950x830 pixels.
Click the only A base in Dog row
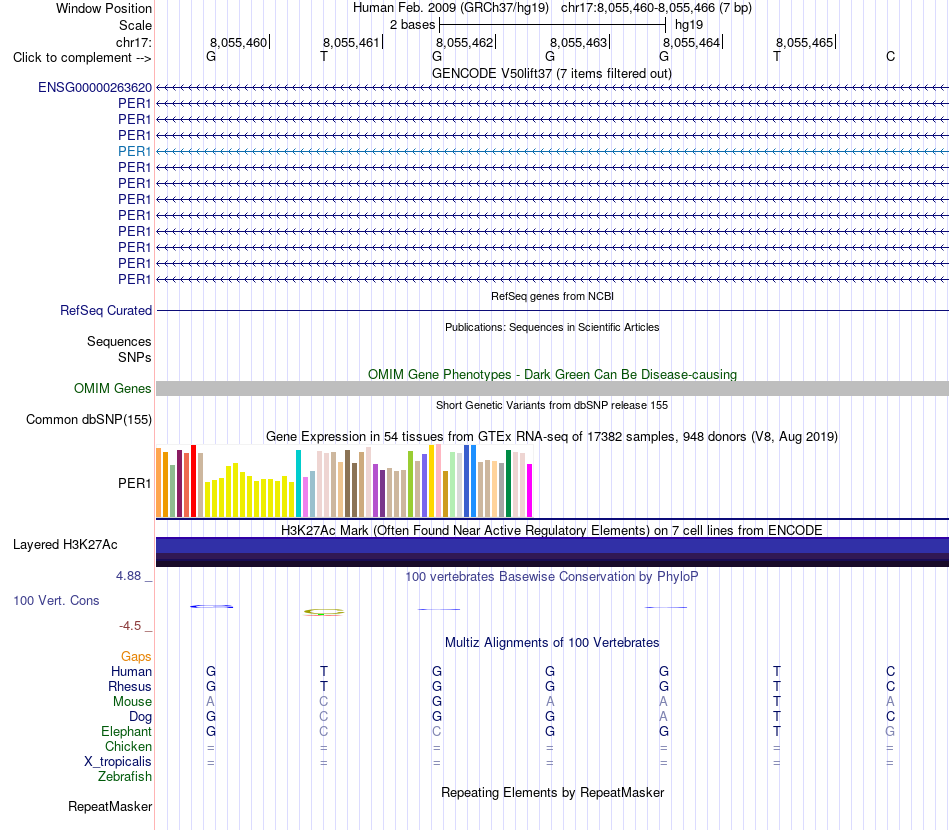[x=663, y=717]
